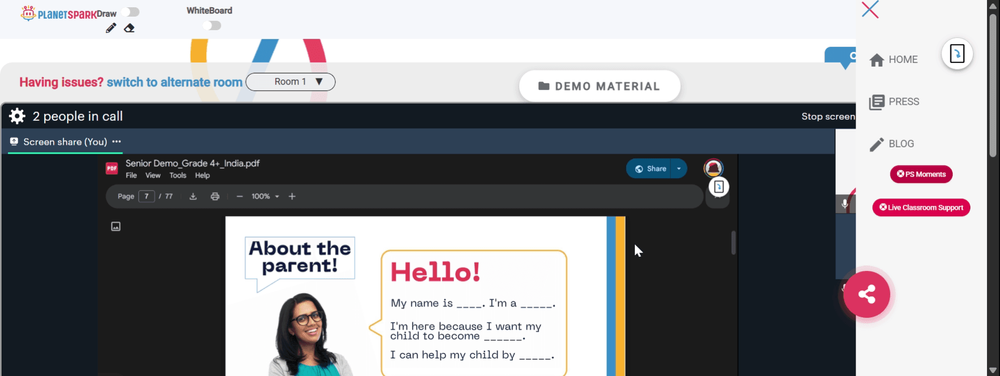1000x376 pixels.
Task: Open call settings gear icon
Action: point(17,116)
